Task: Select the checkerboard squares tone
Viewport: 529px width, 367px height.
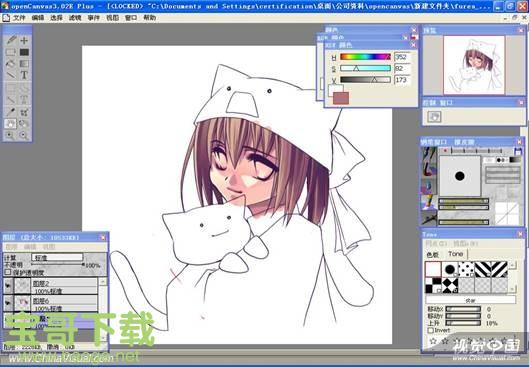Action: pos(433,285)
